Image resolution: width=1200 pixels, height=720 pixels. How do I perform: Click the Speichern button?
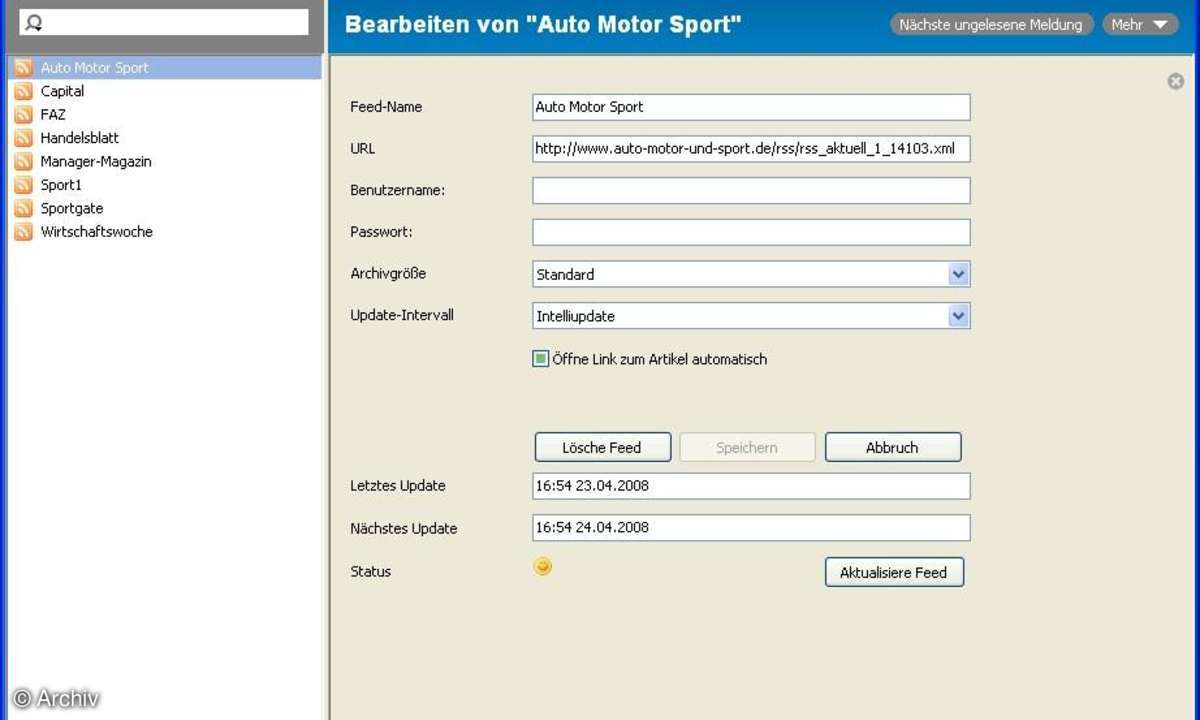coord(747,447)
